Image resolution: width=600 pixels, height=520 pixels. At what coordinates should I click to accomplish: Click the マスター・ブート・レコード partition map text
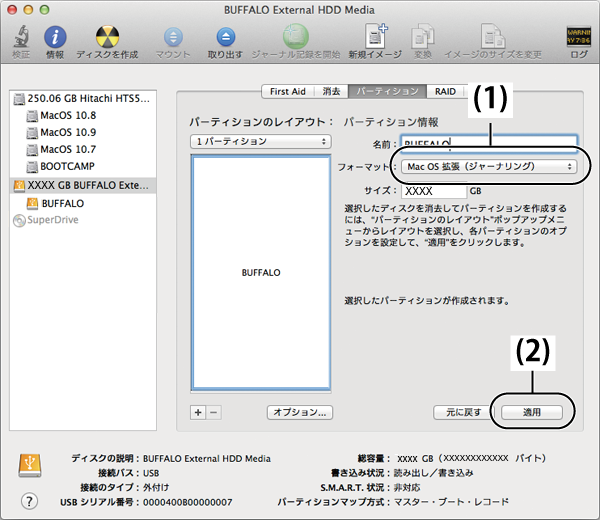point(452,502)
